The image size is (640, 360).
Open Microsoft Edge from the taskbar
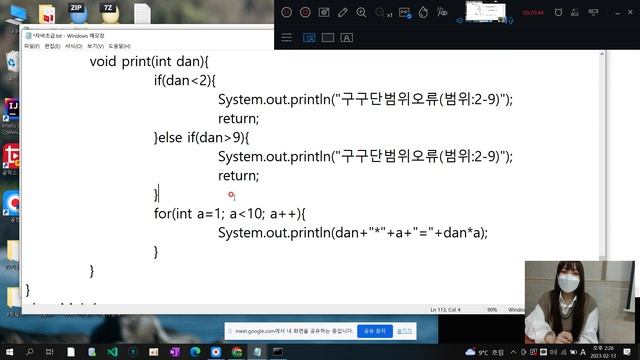[196, 351]
